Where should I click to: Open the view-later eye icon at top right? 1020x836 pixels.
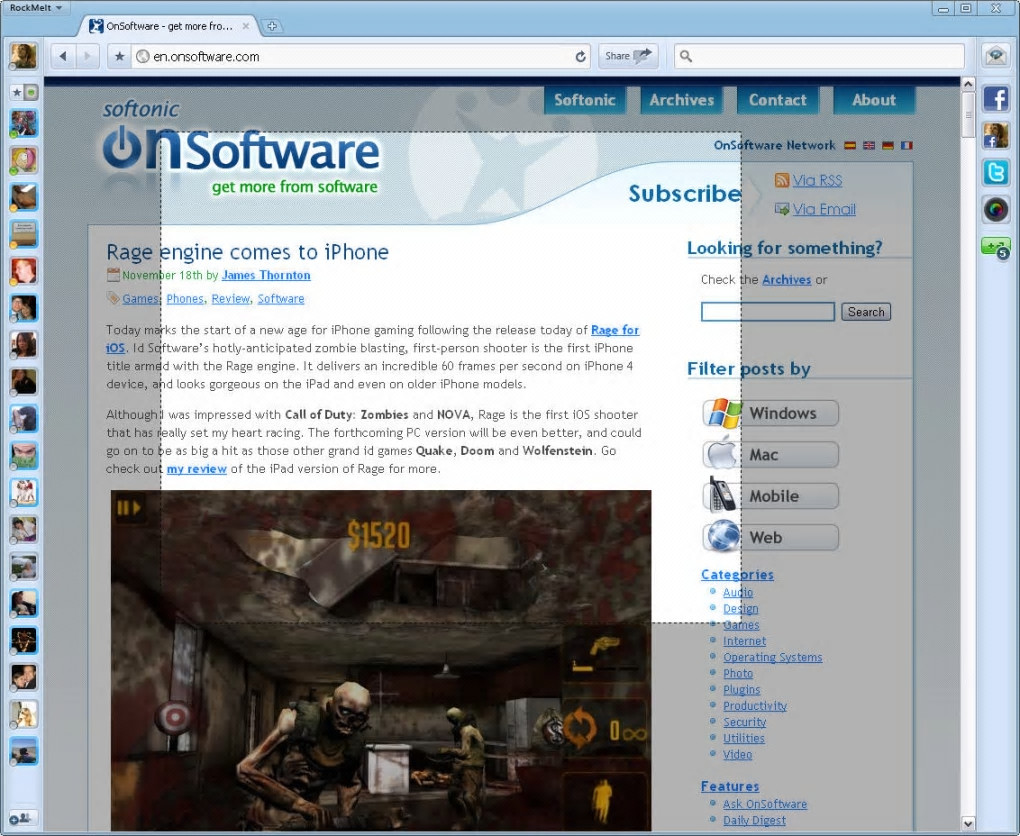point(995,56)
